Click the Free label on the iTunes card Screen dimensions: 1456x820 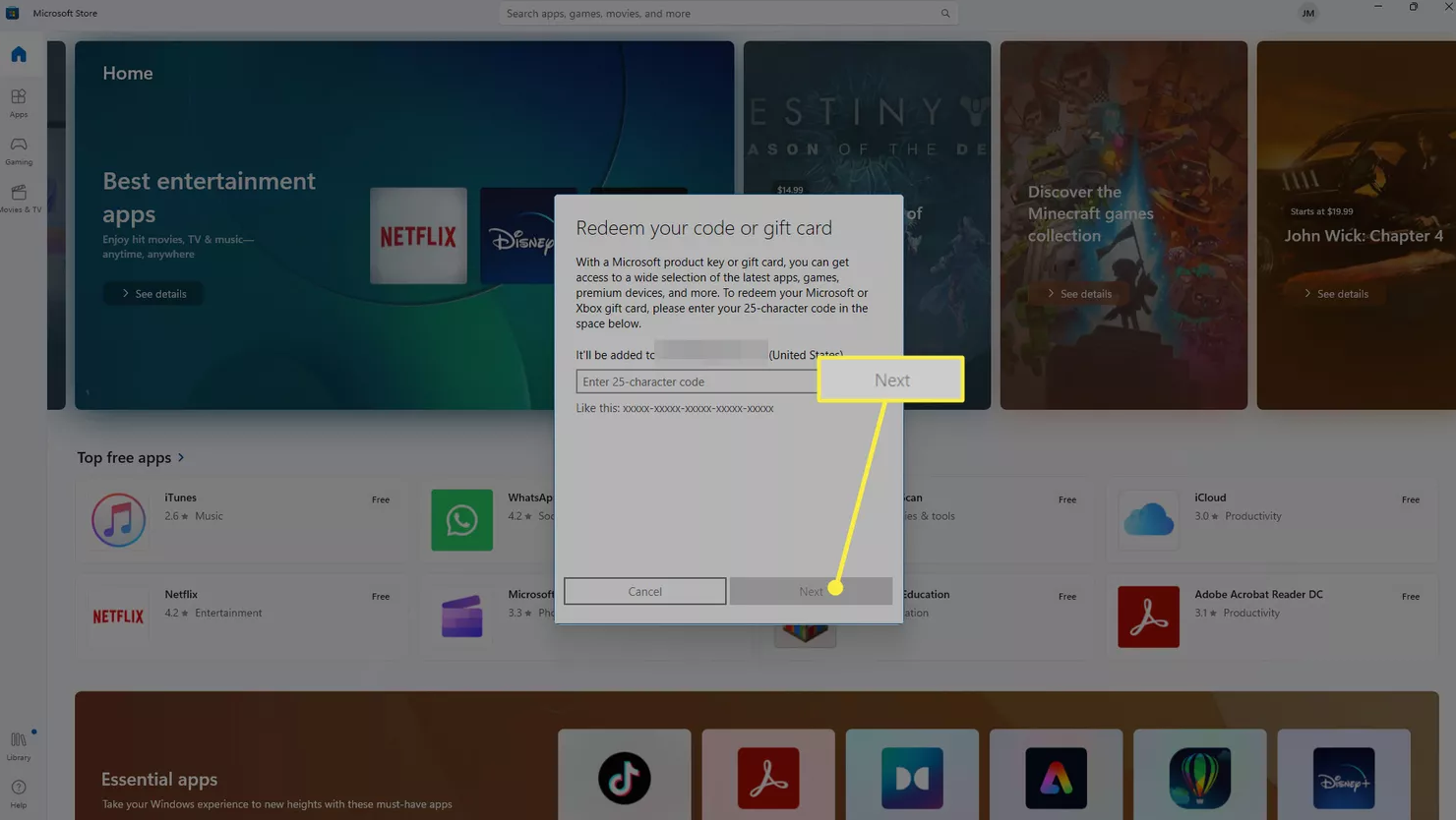coord(381,499)
